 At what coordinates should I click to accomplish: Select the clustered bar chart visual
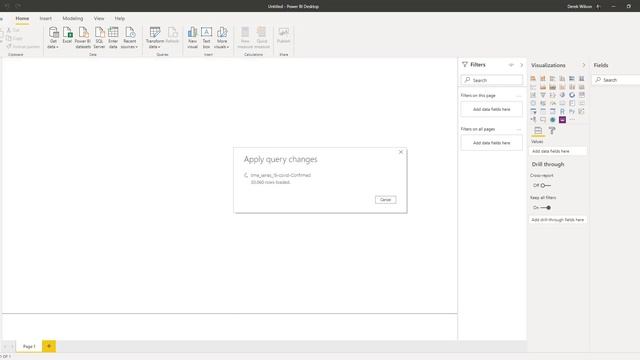[x=553, y=78]
